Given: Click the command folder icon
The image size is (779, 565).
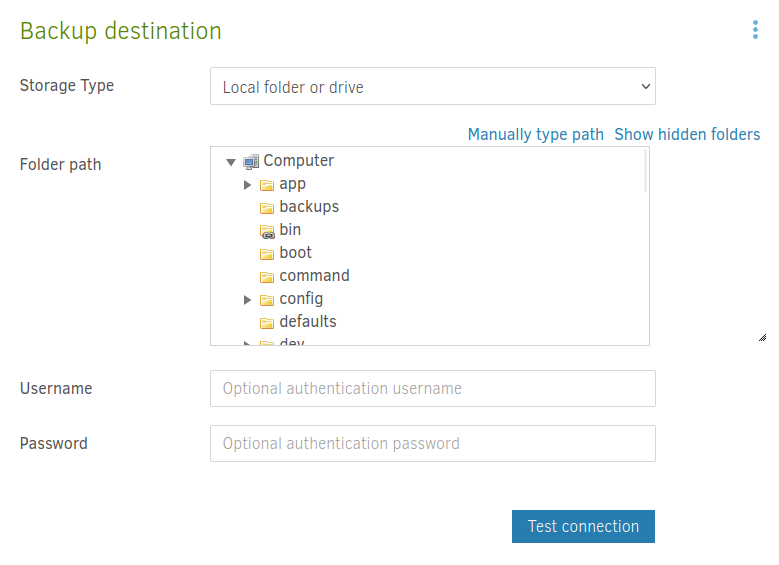Looking at the screenshot, I should point(267,277).
